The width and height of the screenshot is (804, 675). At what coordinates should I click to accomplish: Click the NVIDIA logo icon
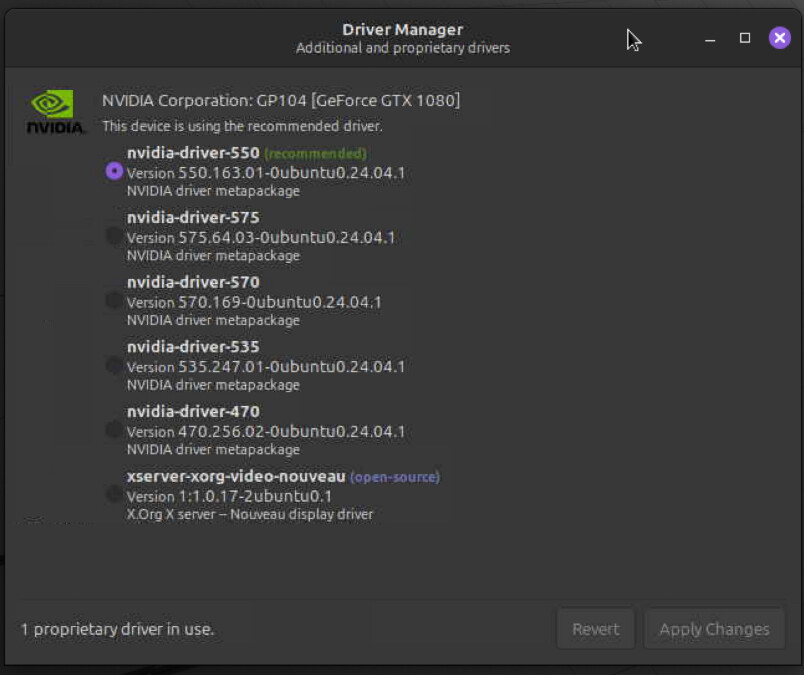[x=54, y=112]
